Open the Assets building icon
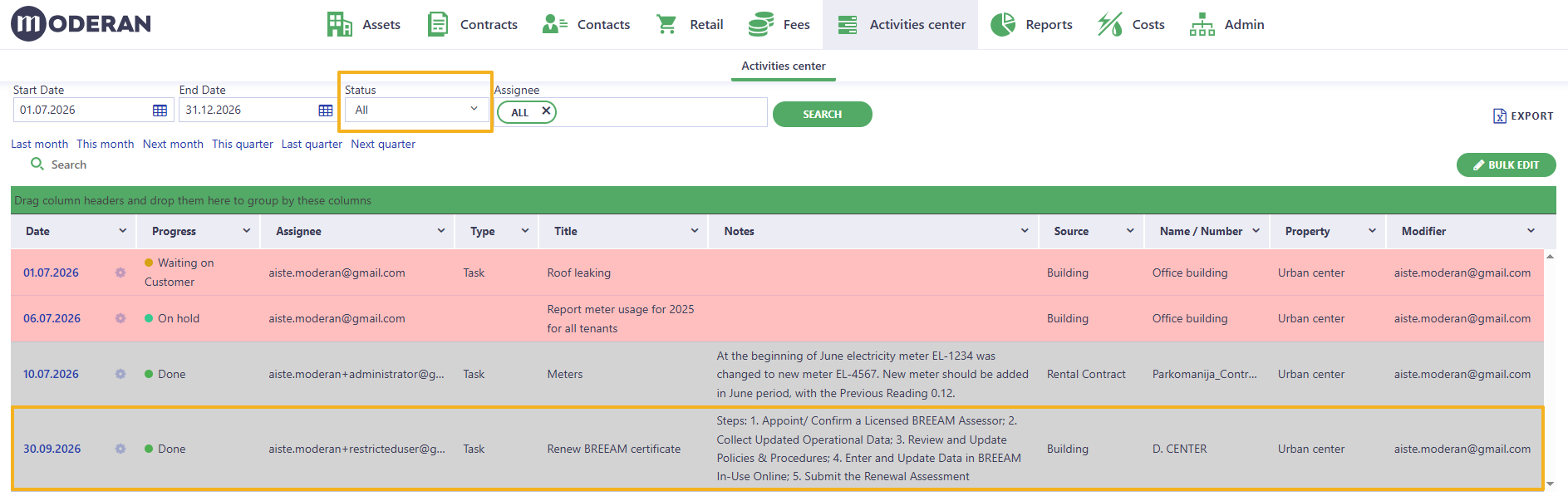 tap(339, 24)
